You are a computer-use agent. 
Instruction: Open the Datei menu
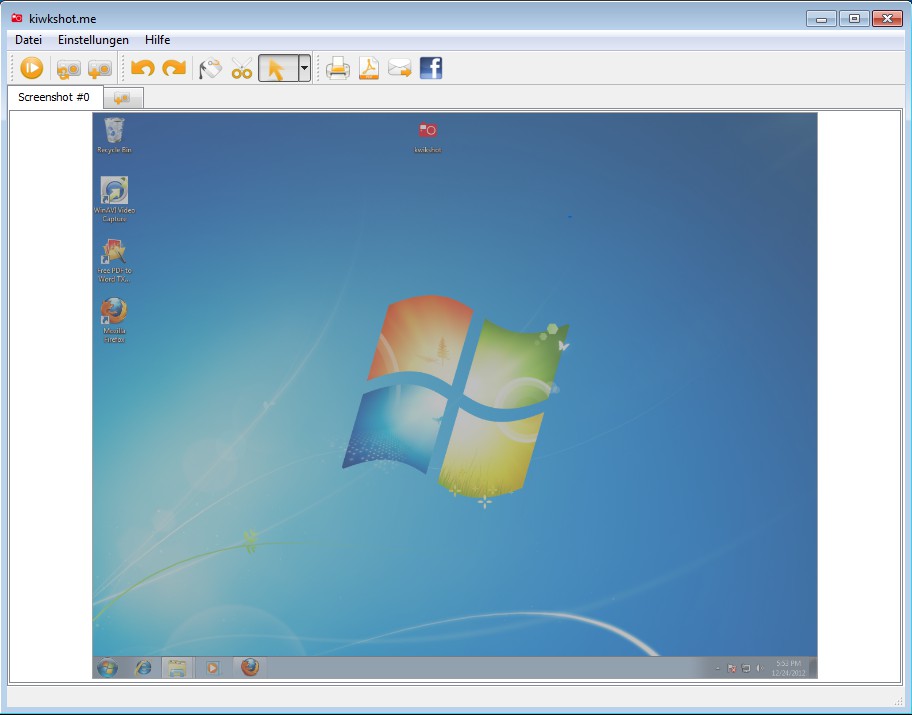point(28,40)
